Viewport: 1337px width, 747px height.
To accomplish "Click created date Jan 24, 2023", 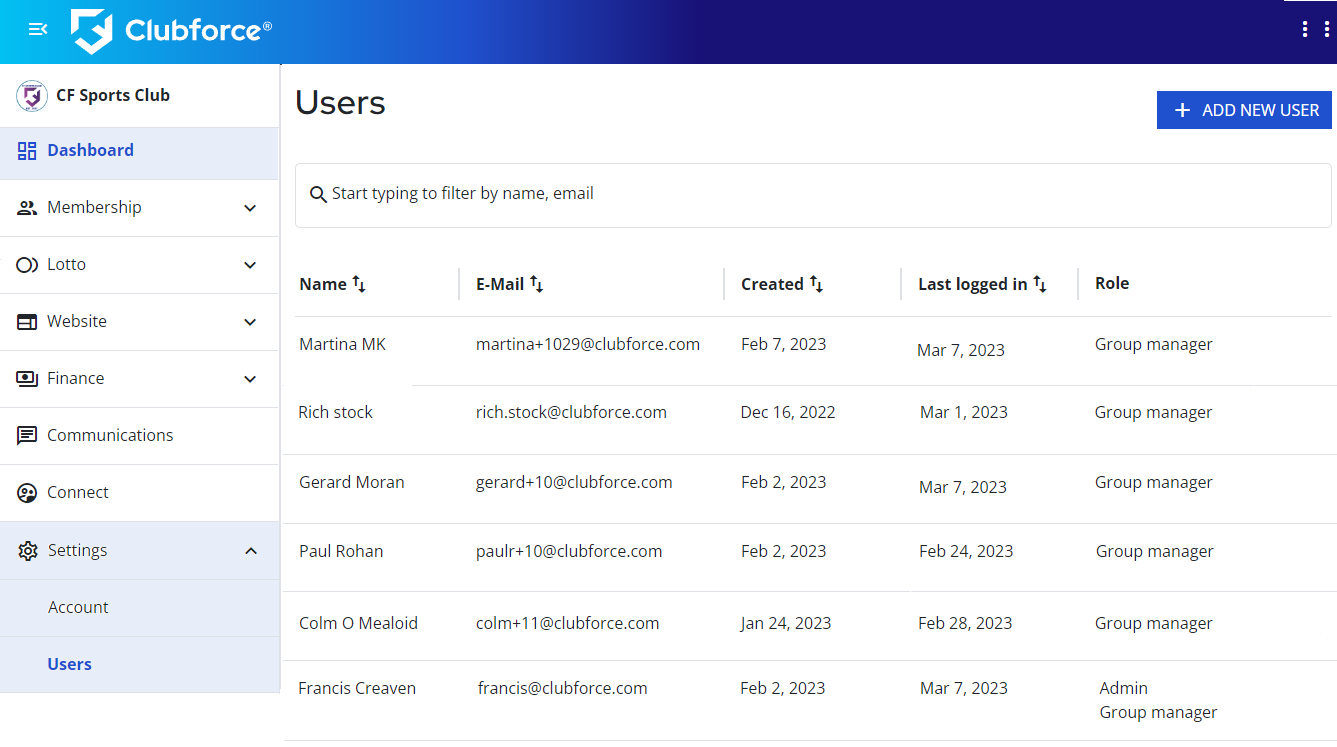I will pos(786,624).
